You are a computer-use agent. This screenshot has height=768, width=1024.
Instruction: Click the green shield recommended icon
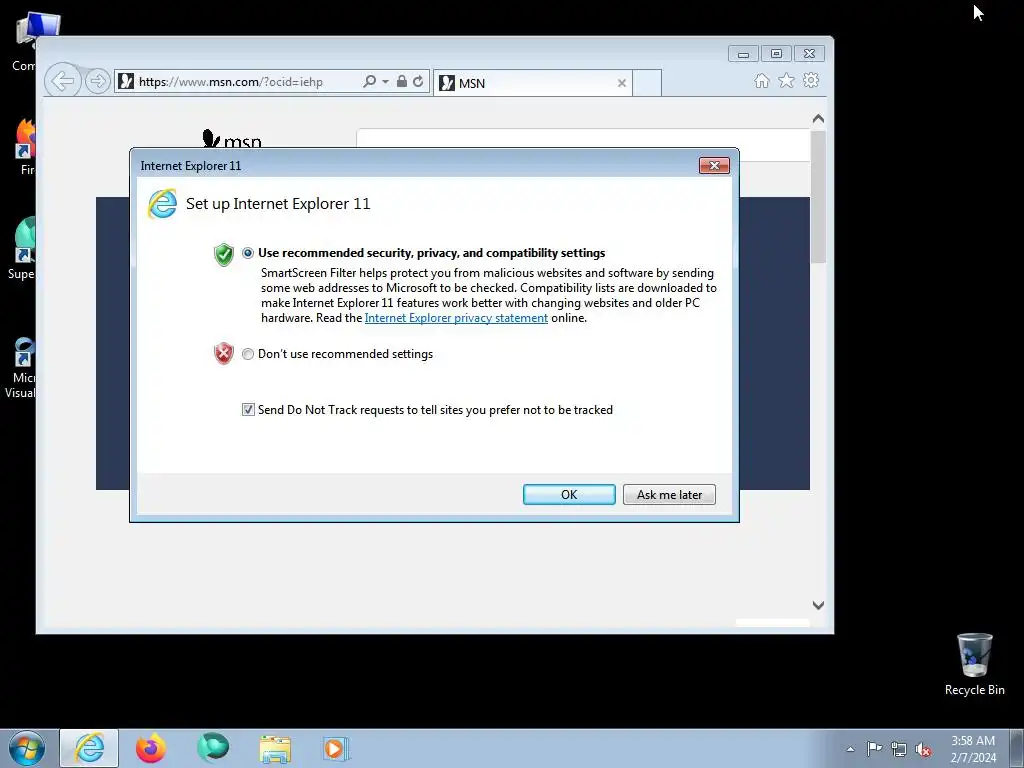223,254
